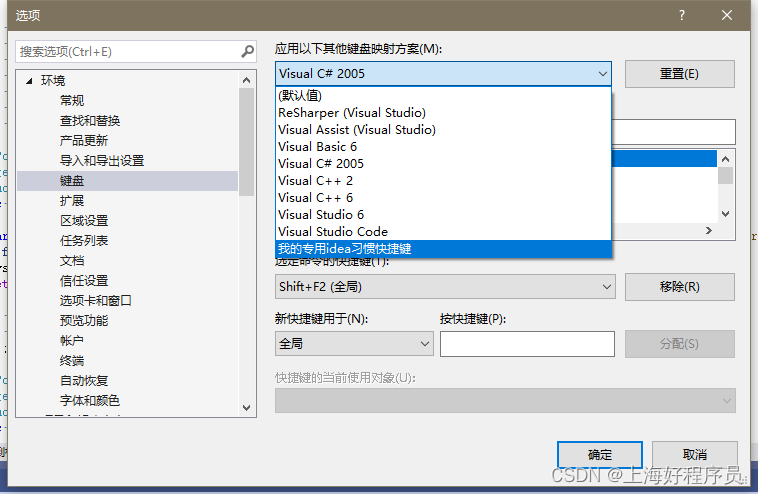This screenshot has width=758, height=494.
Task: Open the 快捷键的当前使用对象 dropdown
Action: click(x=505, y=400)
